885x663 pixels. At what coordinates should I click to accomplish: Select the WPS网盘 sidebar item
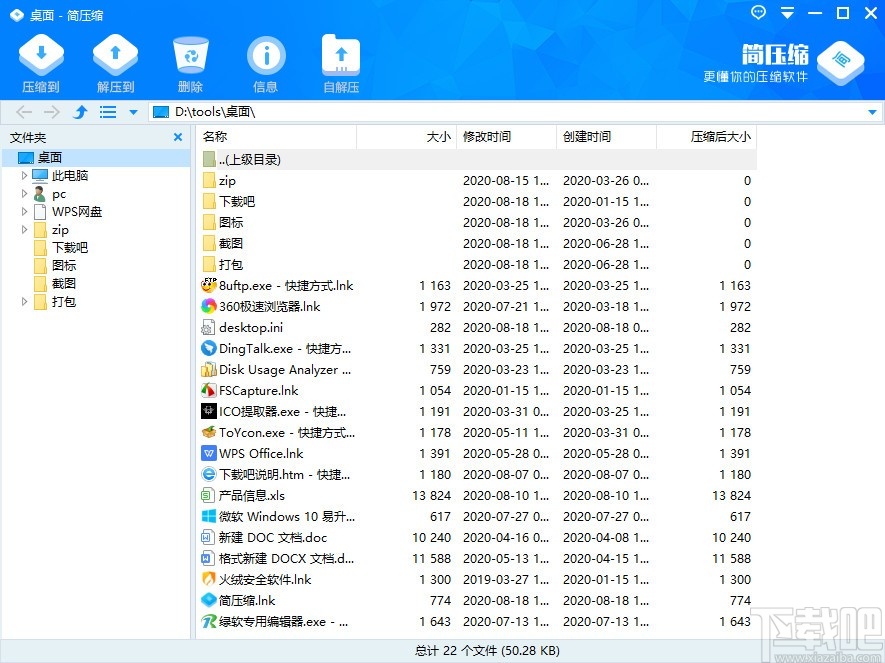(75, 212)
